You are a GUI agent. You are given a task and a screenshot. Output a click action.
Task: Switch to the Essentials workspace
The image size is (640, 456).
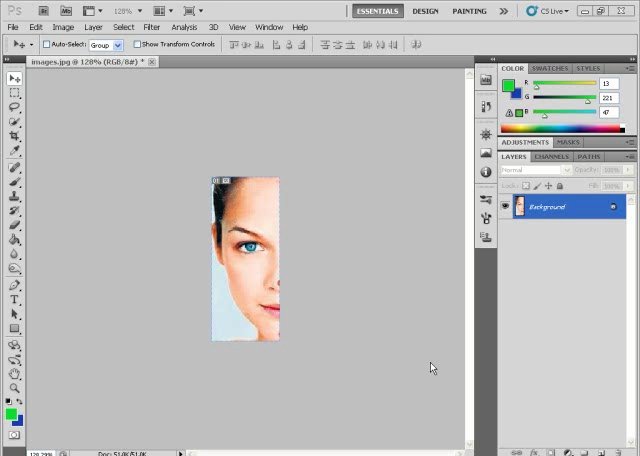pos(378,11)
